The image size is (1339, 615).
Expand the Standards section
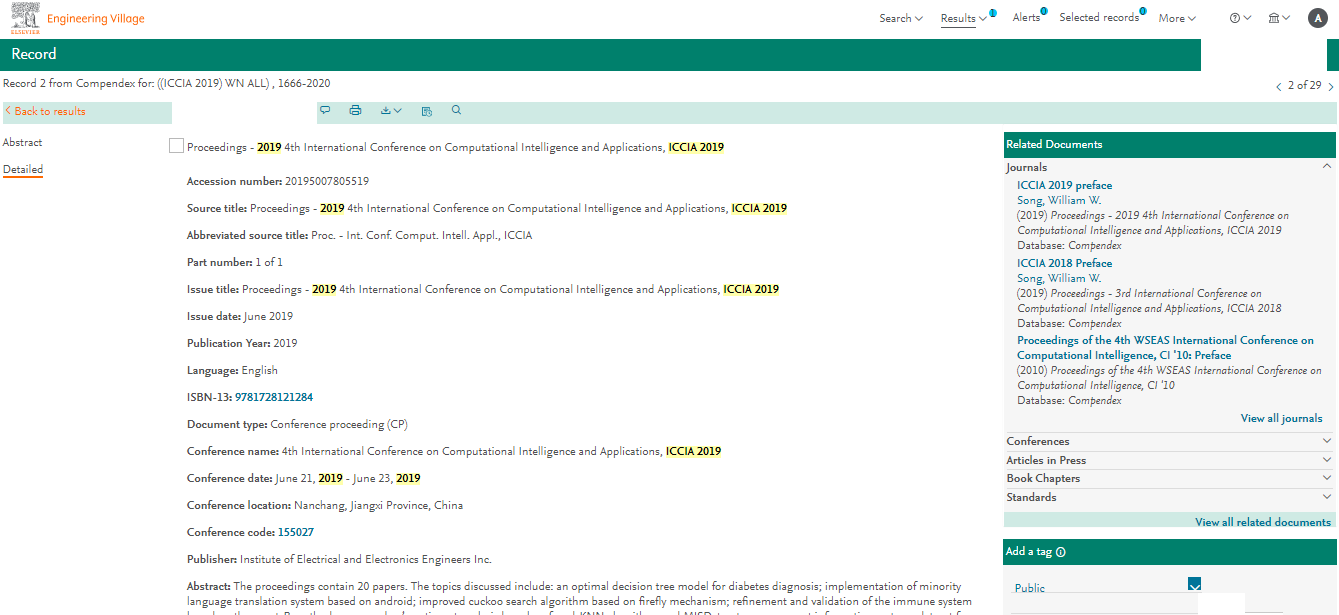point(1327,497)
